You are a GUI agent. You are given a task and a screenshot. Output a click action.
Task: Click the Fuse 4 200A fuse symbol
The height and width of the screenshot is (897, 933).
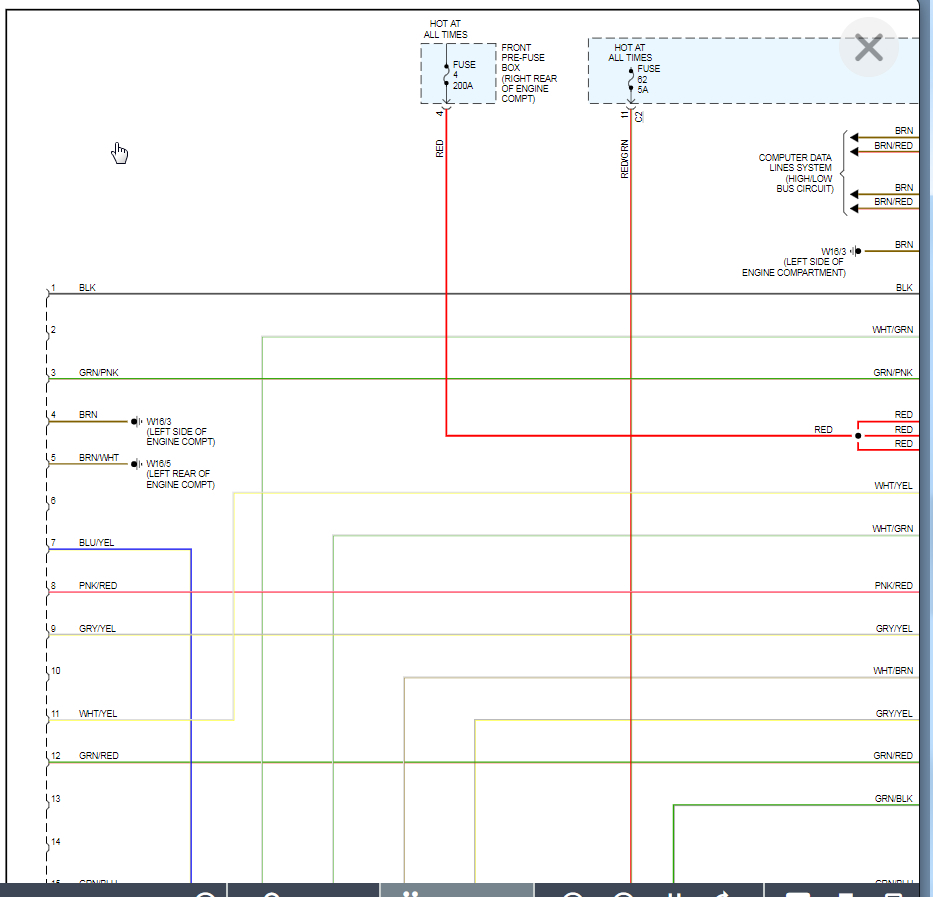tap(446, 74)
